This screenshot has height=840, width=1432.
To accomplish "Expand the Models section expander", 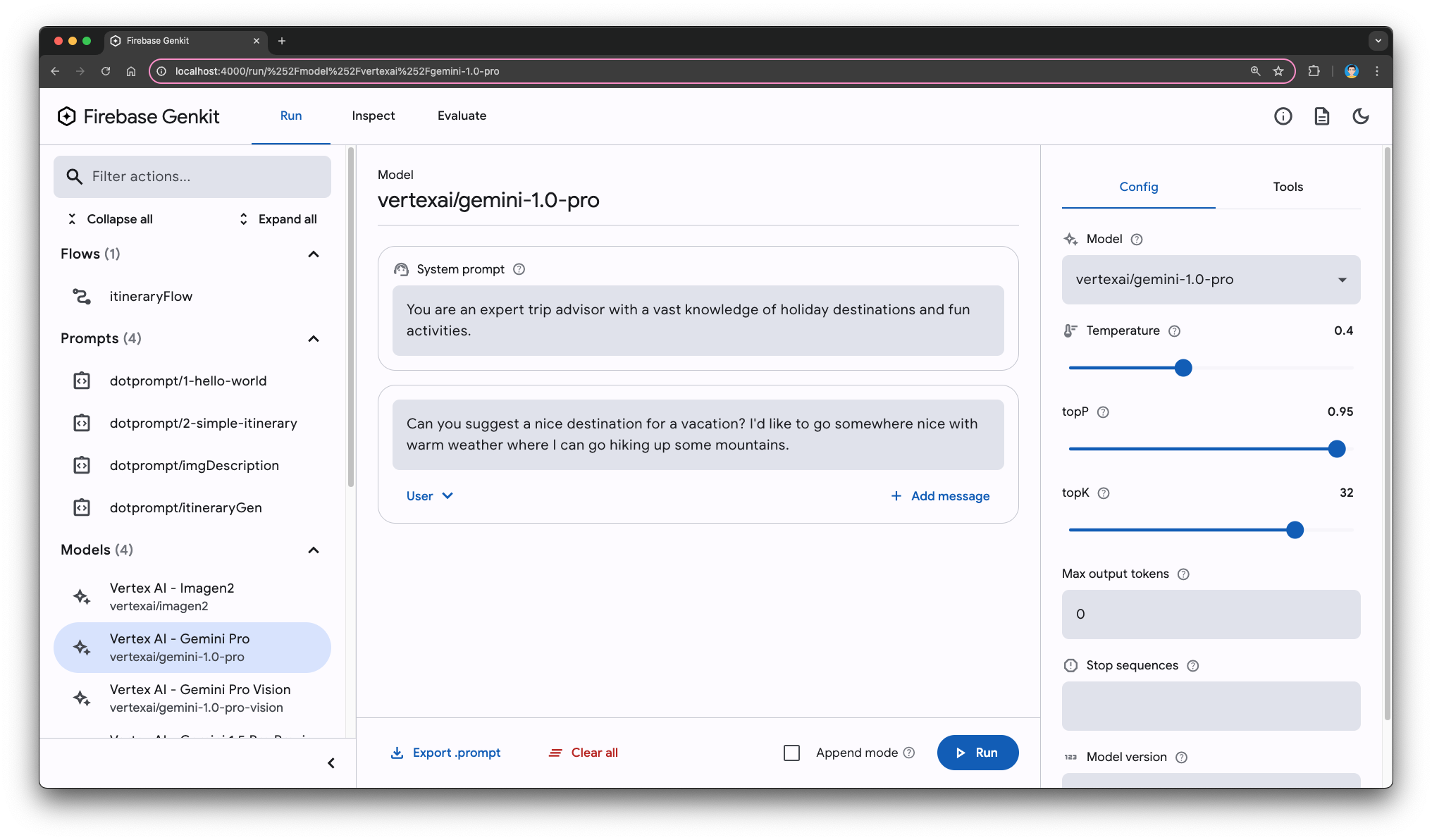I will [x=316, y=549].
